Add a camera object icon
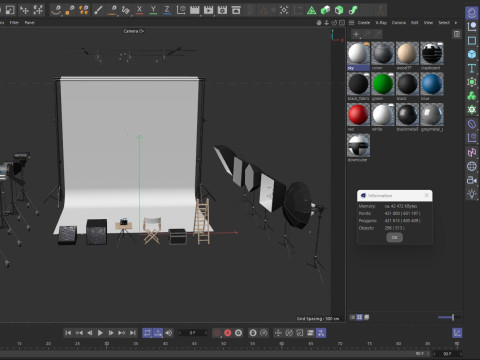 pyautogui.click(x=472, y=180)
